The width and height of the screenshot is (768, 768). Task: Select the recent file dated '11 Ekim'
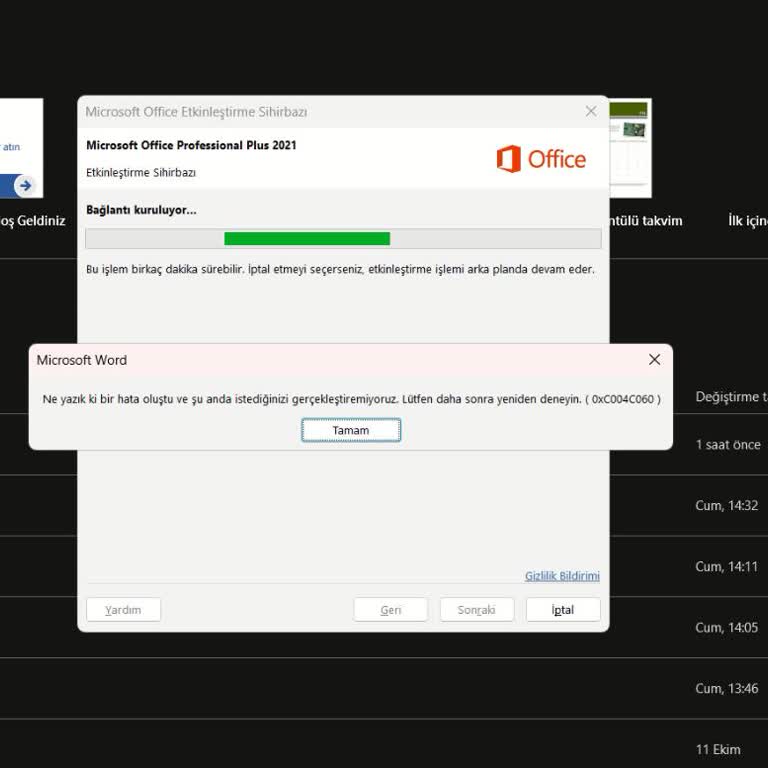coord(718,749)
